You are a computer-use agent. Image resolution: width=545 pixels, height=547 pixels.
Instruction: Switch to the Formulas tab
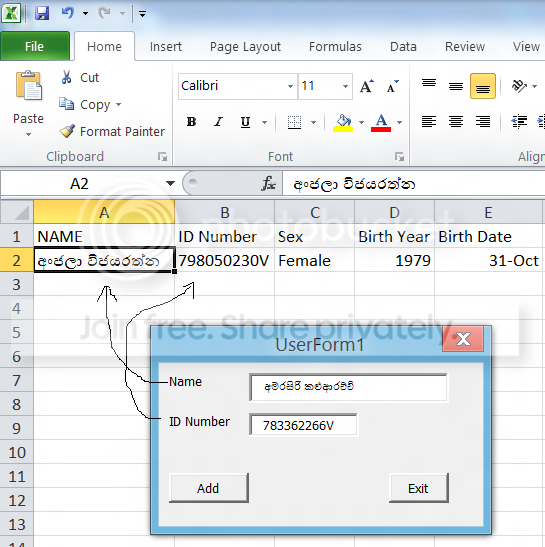pyautogui.click(x=335, y=46)
